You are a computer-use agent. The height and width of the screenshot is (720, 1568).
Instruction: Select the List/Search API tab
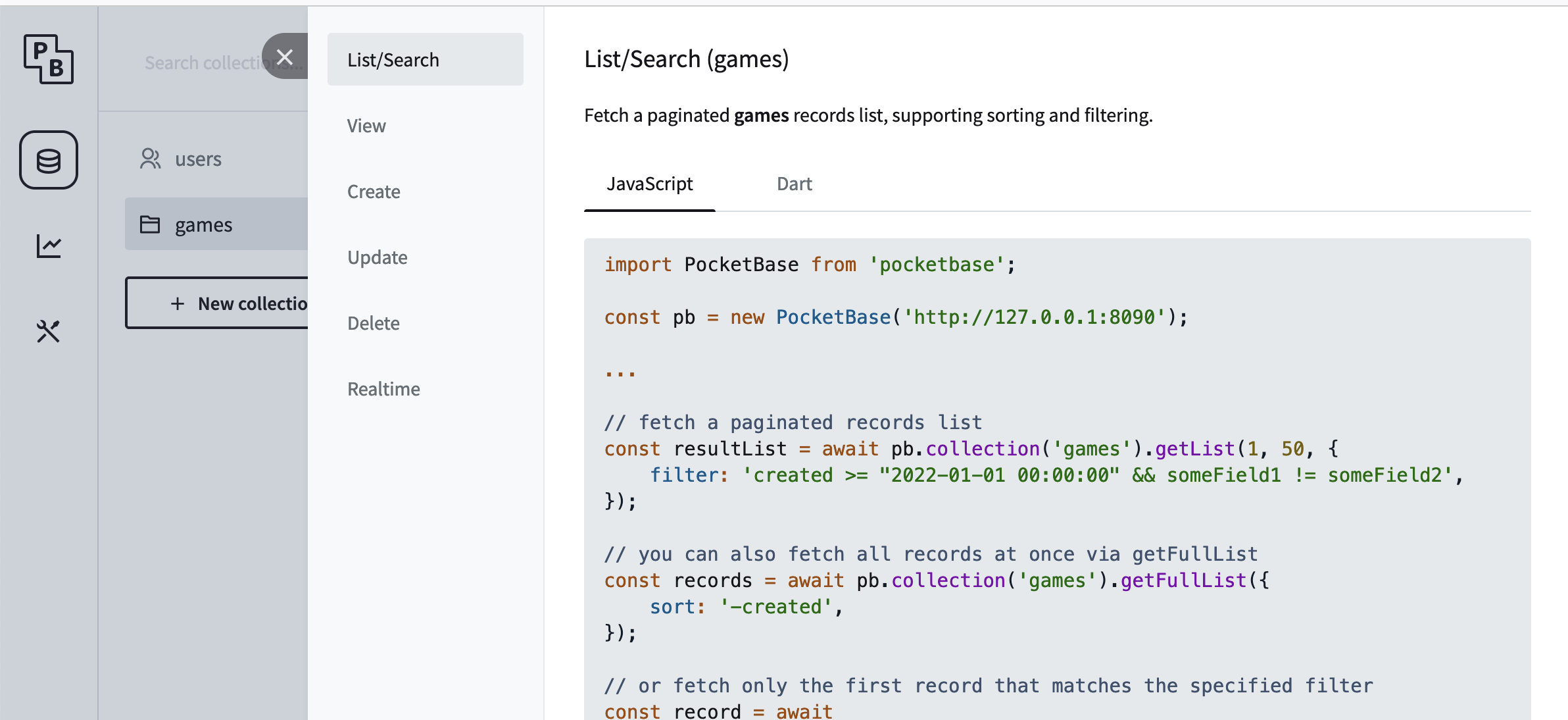click(426, 59)
